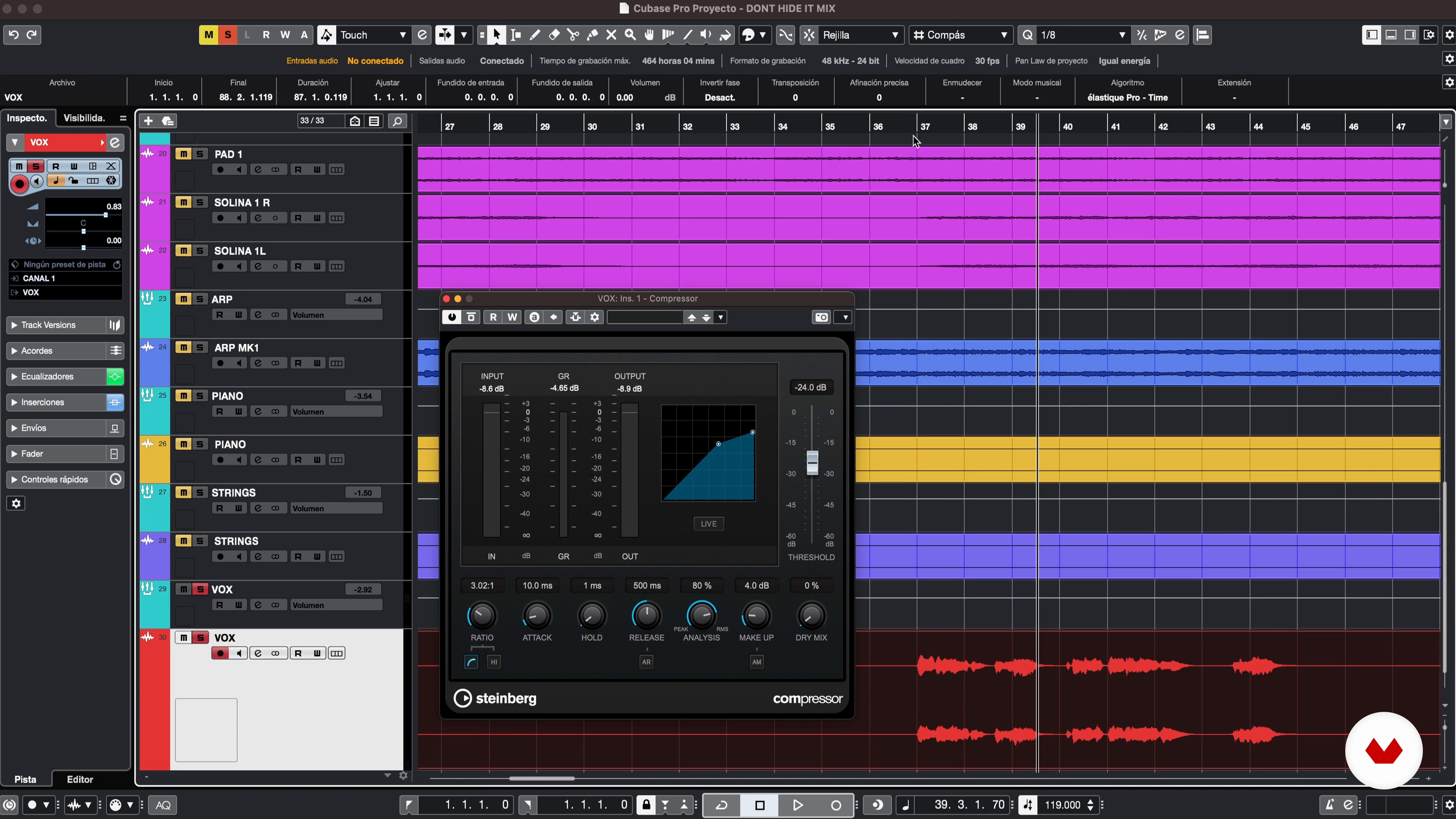Click the VOX output routing entry
Image resolution: width=1456 pixels, height=819 pixels.
[65, 292]
